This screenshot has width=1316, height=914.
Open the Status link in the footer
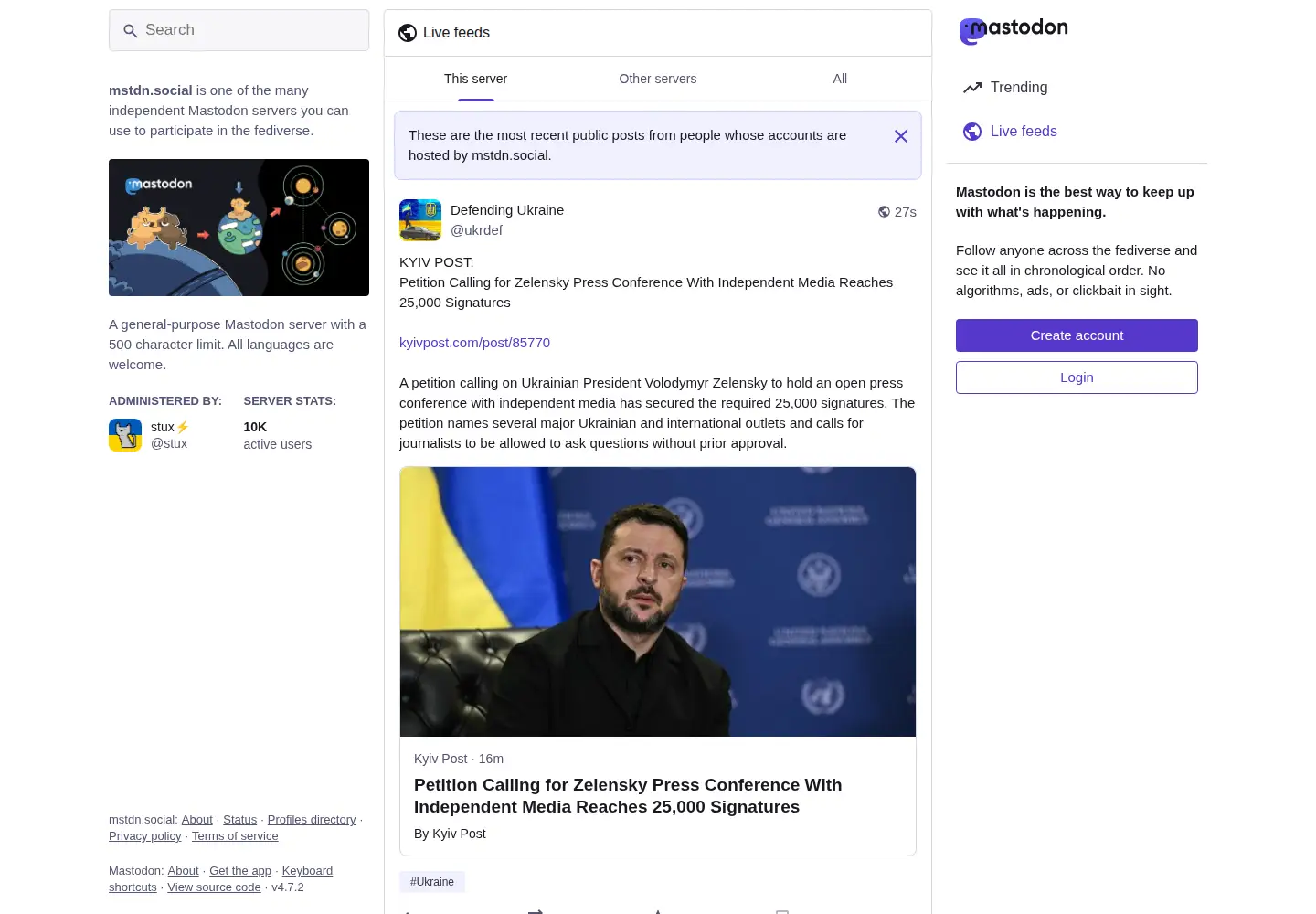239,820
